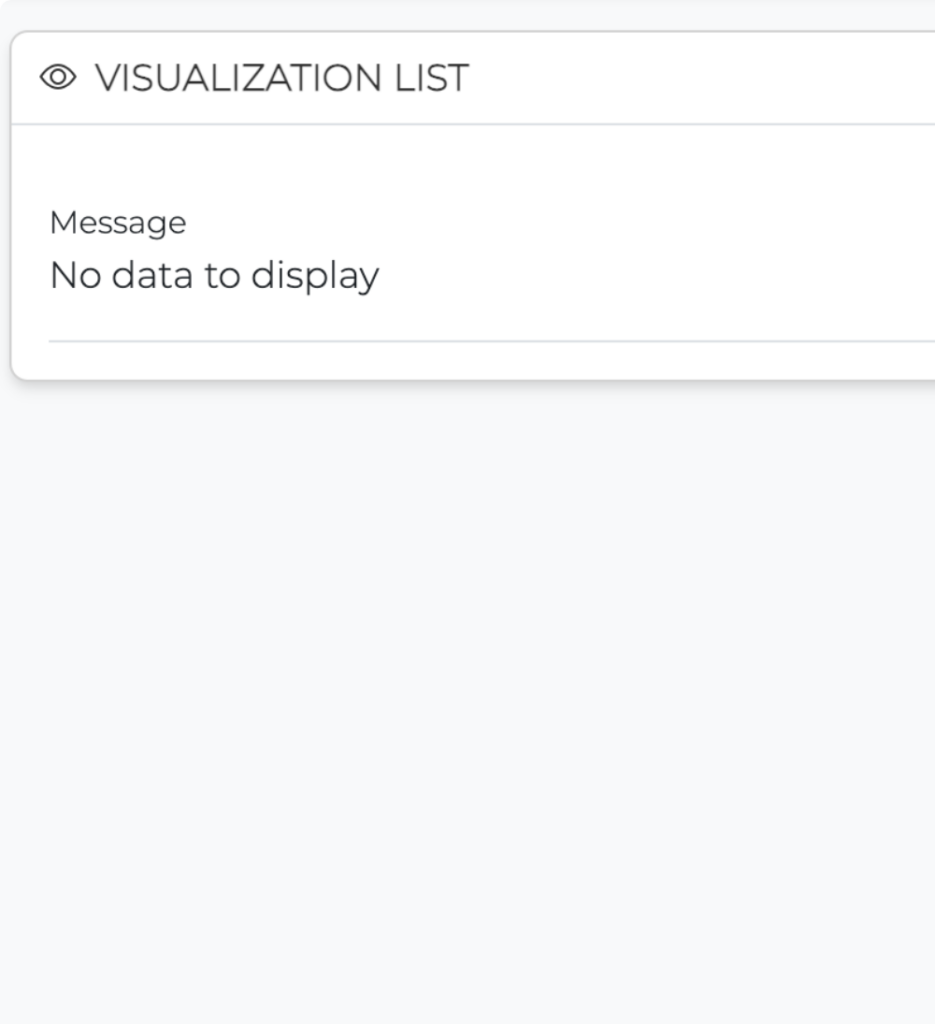Click the word No in the message
935x1024 pixels.
[76, 275]
